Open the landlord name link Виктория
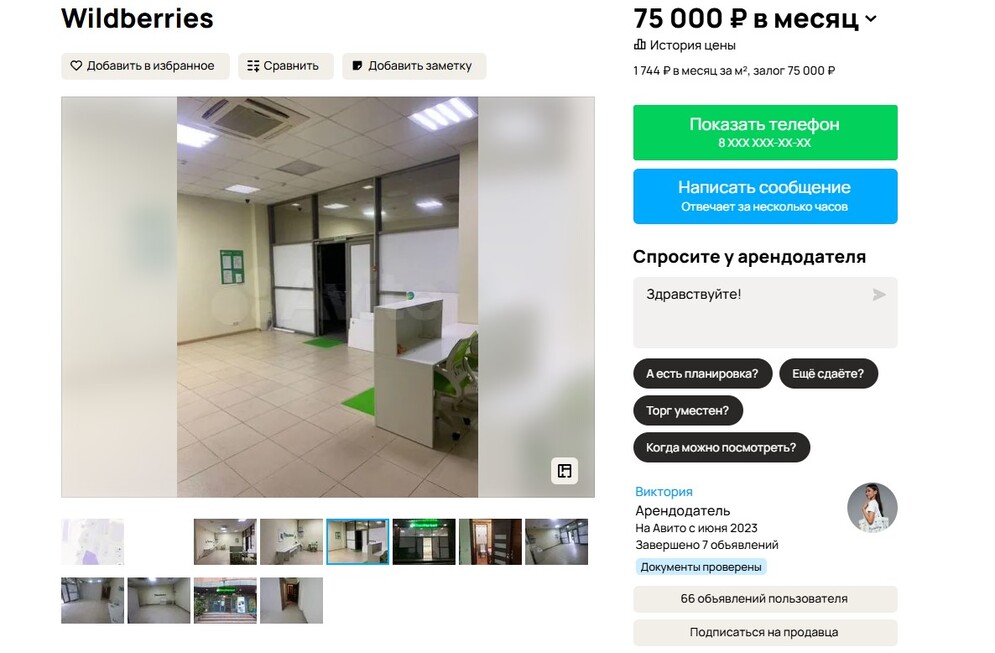The height and width of the screenshot is (653, 995). click(664, 491)
